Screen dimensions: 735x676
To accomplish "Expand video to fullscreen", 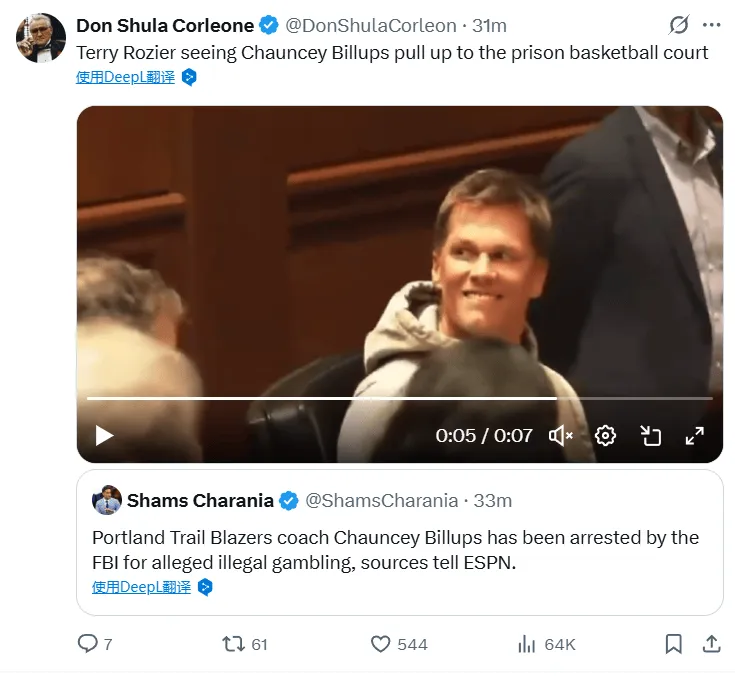I will tap(694, 435).
